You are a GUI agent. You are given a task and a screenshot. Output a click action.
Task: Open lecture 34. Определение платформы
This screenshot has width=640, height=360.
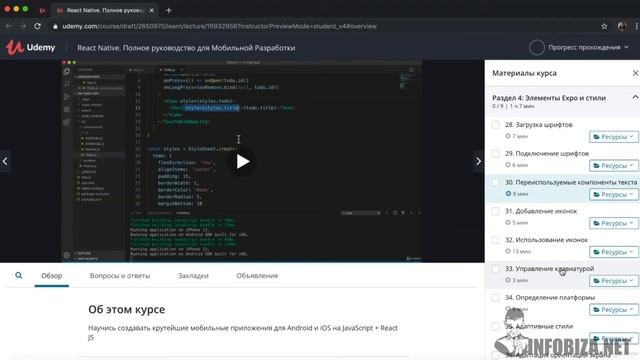(x=550, y=298)
